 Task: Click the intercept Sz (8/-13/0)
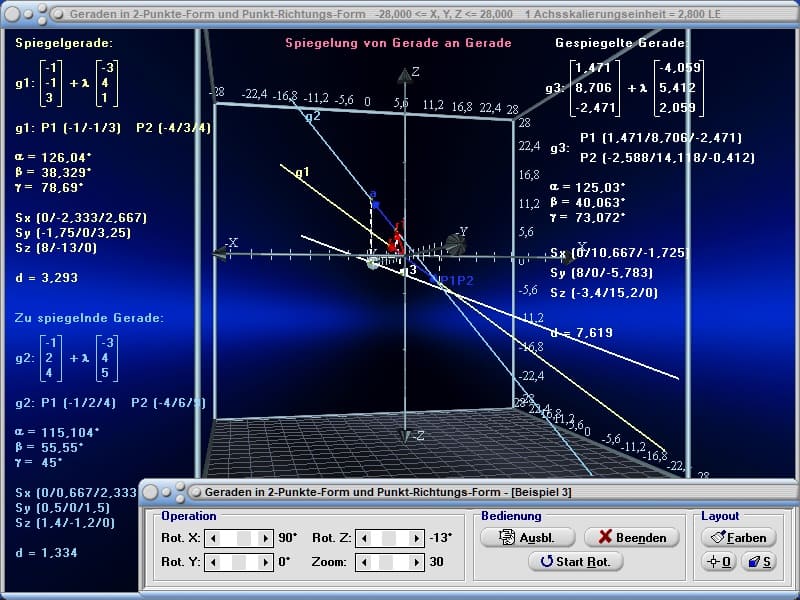[x=56, y=248]
